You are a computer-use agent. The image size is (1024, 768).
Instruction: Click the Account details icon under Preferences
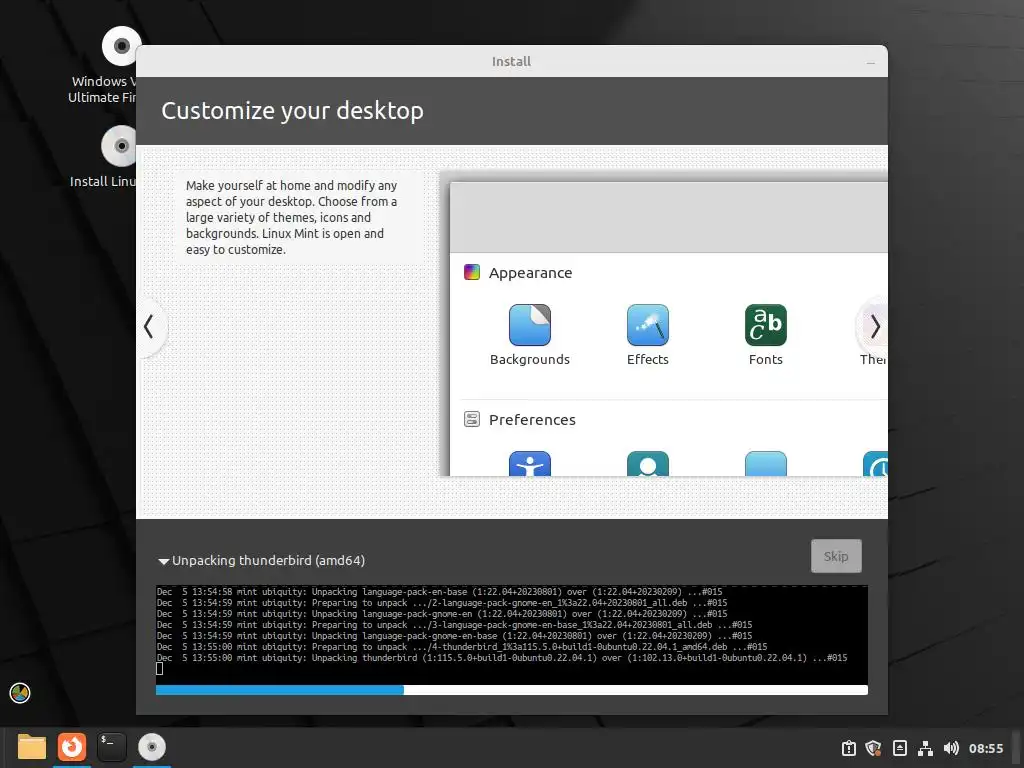pos(647,464)
